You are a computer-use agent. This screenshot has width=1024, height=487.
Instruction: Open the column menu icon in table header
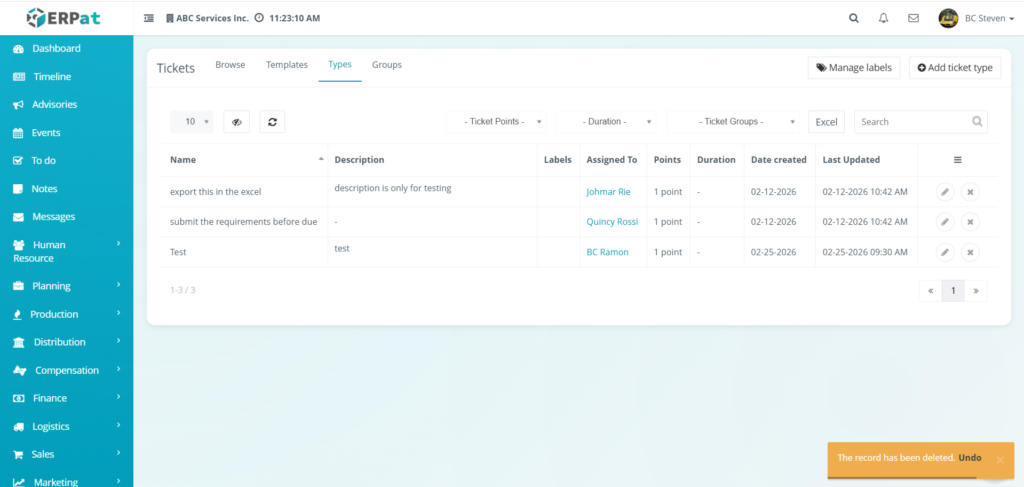[957, 160]
